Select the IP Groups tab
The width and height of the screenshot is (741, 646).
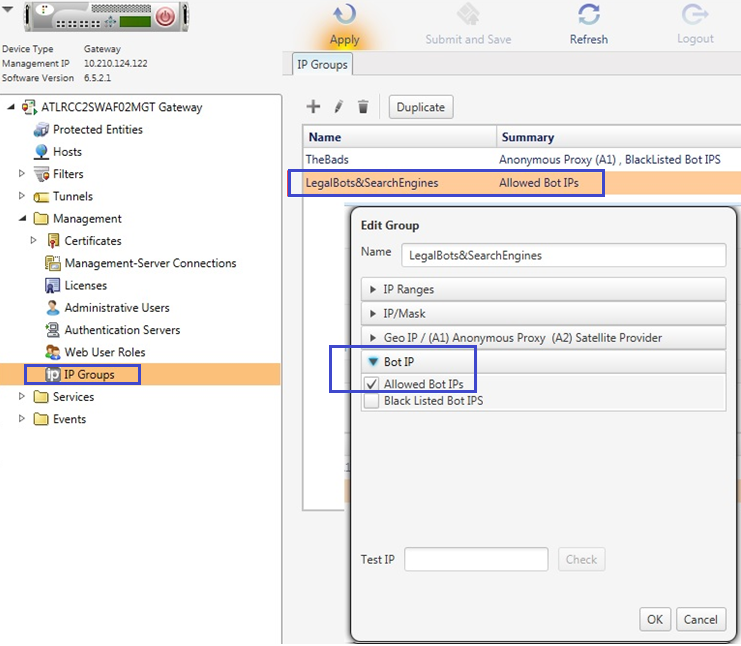coord(322,64)
